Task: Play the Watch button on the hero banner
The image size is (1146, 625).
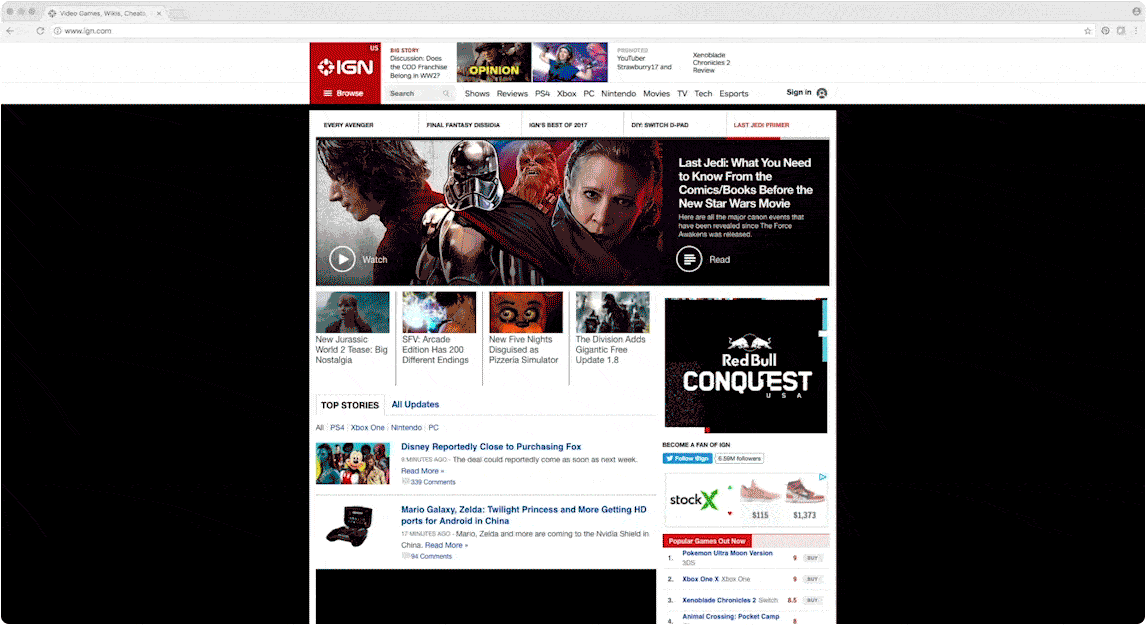Action: [x=342, y=259]
